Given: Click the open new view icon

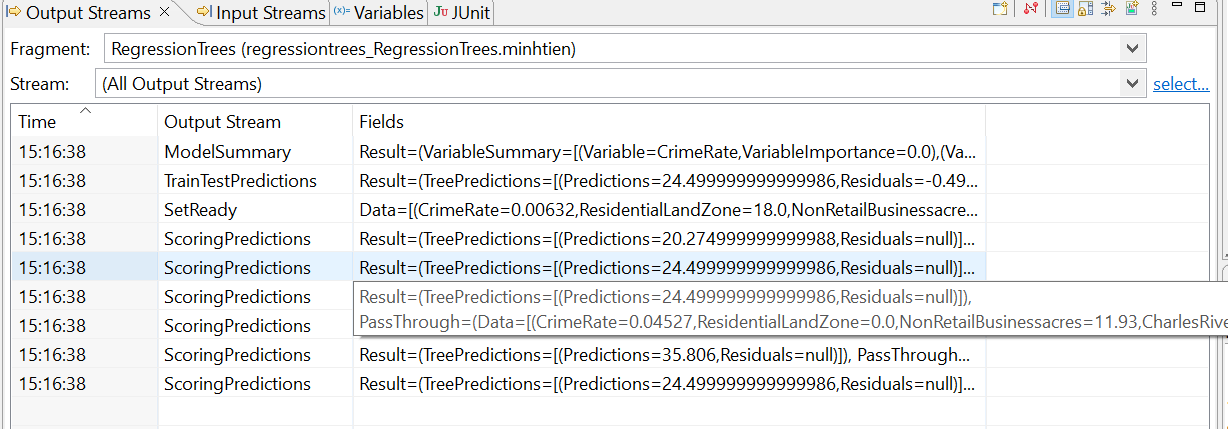Looking at the screenshot, I should (x=999, y=10).
